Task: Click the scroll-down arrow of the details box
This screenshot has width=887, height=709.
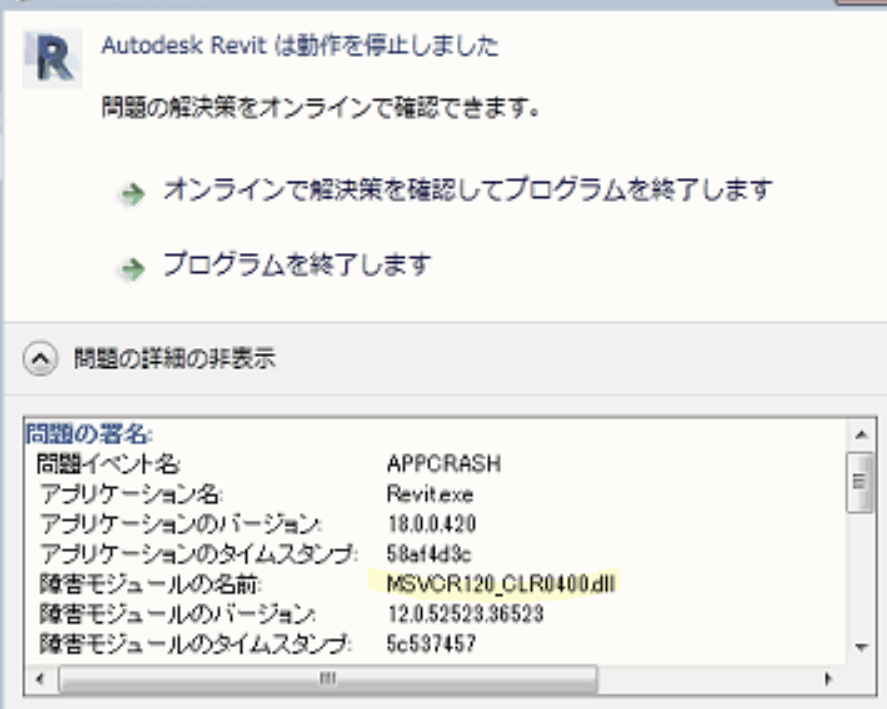Action: pos(862,647)
